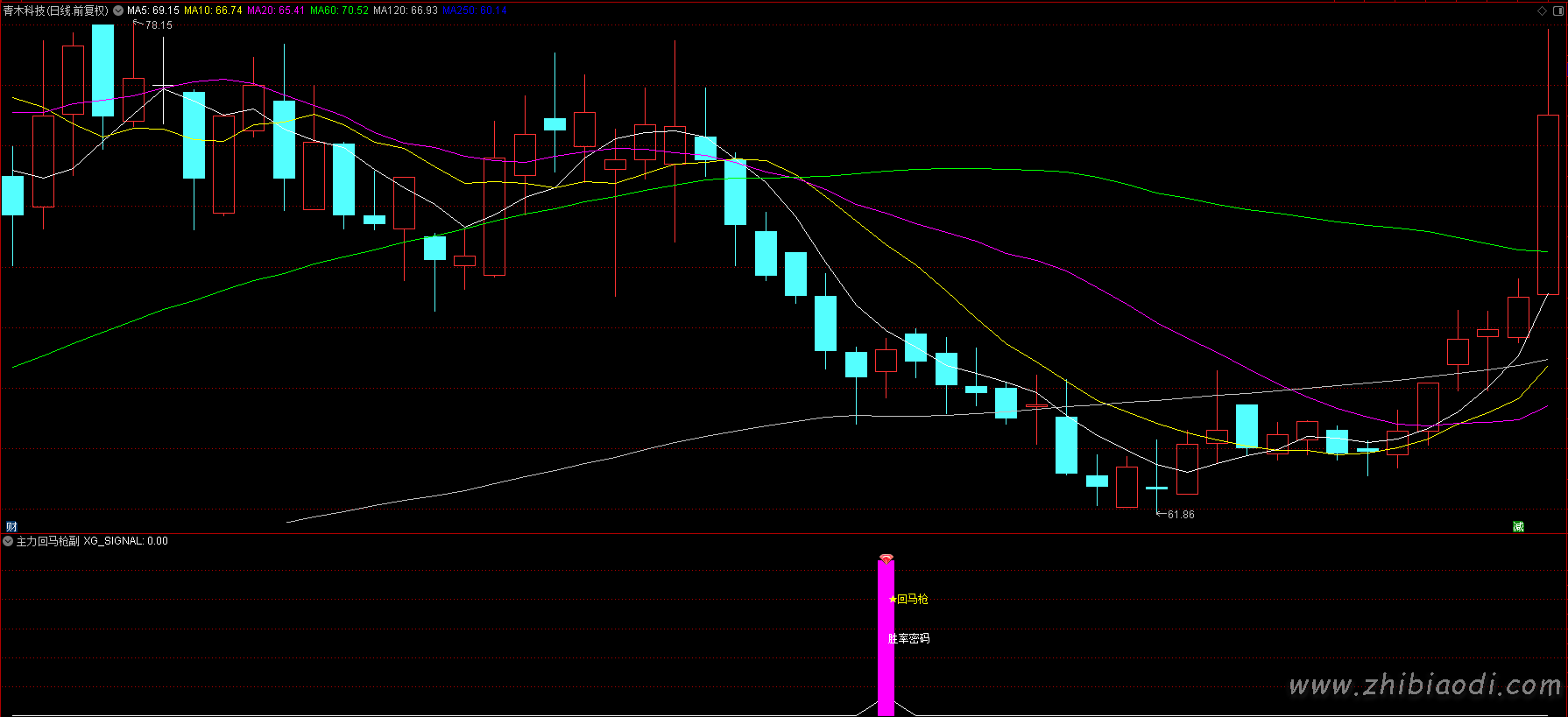Click the 青木科技(日线 前复权) chart title
The width and height of the screenshot is (1568, 717).
(x=56, y=11)
